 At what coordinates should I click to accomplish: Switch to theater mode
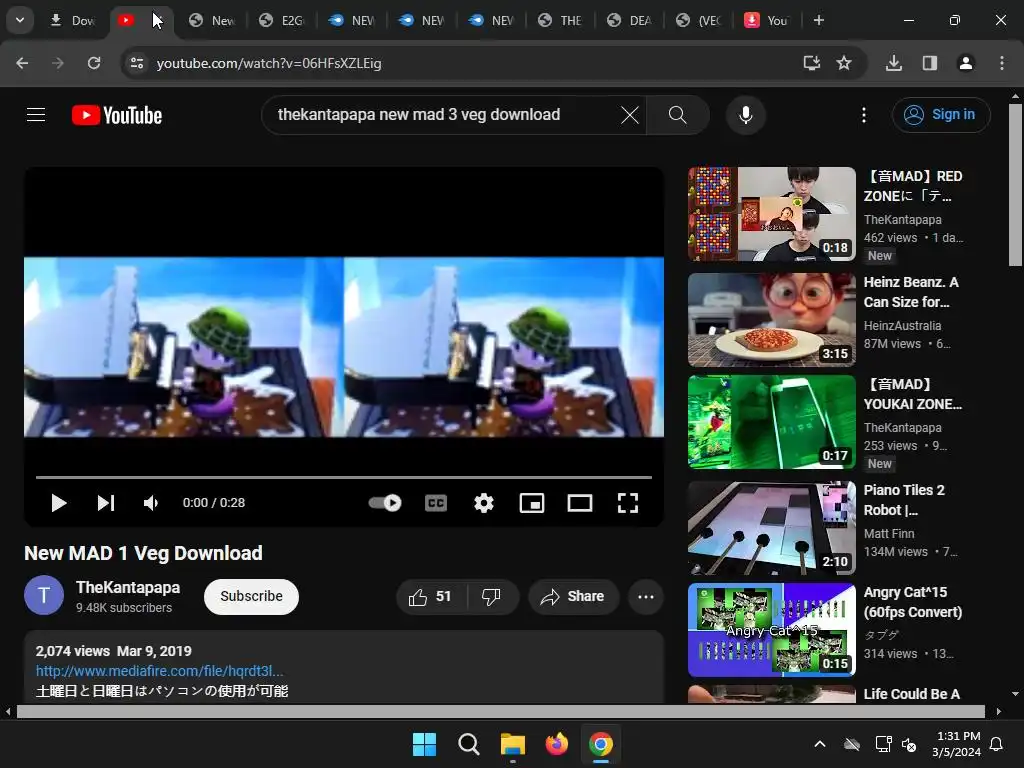coord(580,503)
